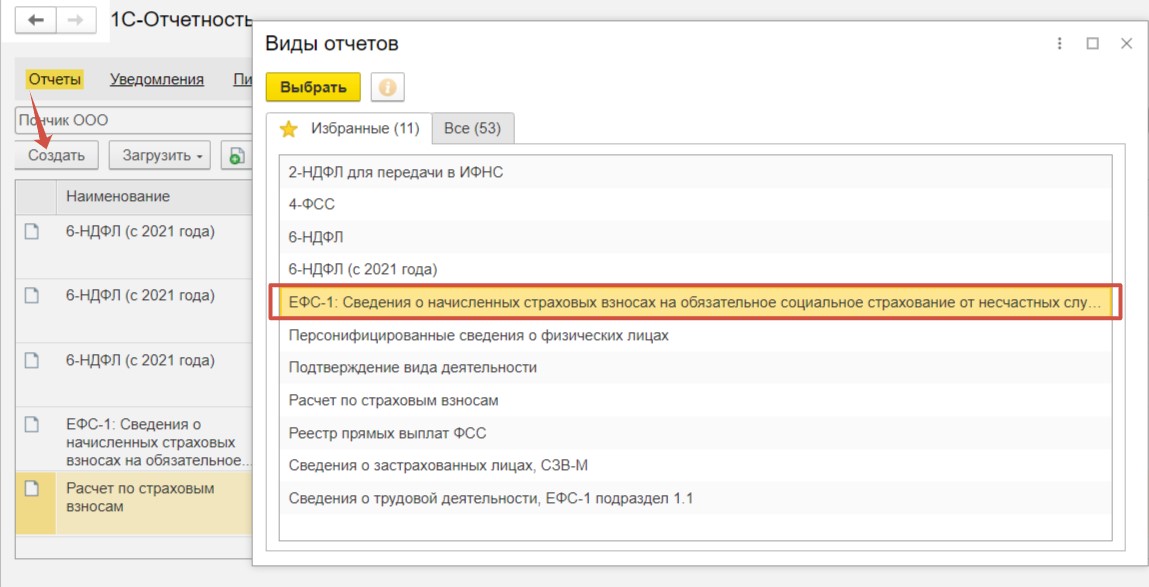Expand the Загрузить dropdown

pos(160,155)
